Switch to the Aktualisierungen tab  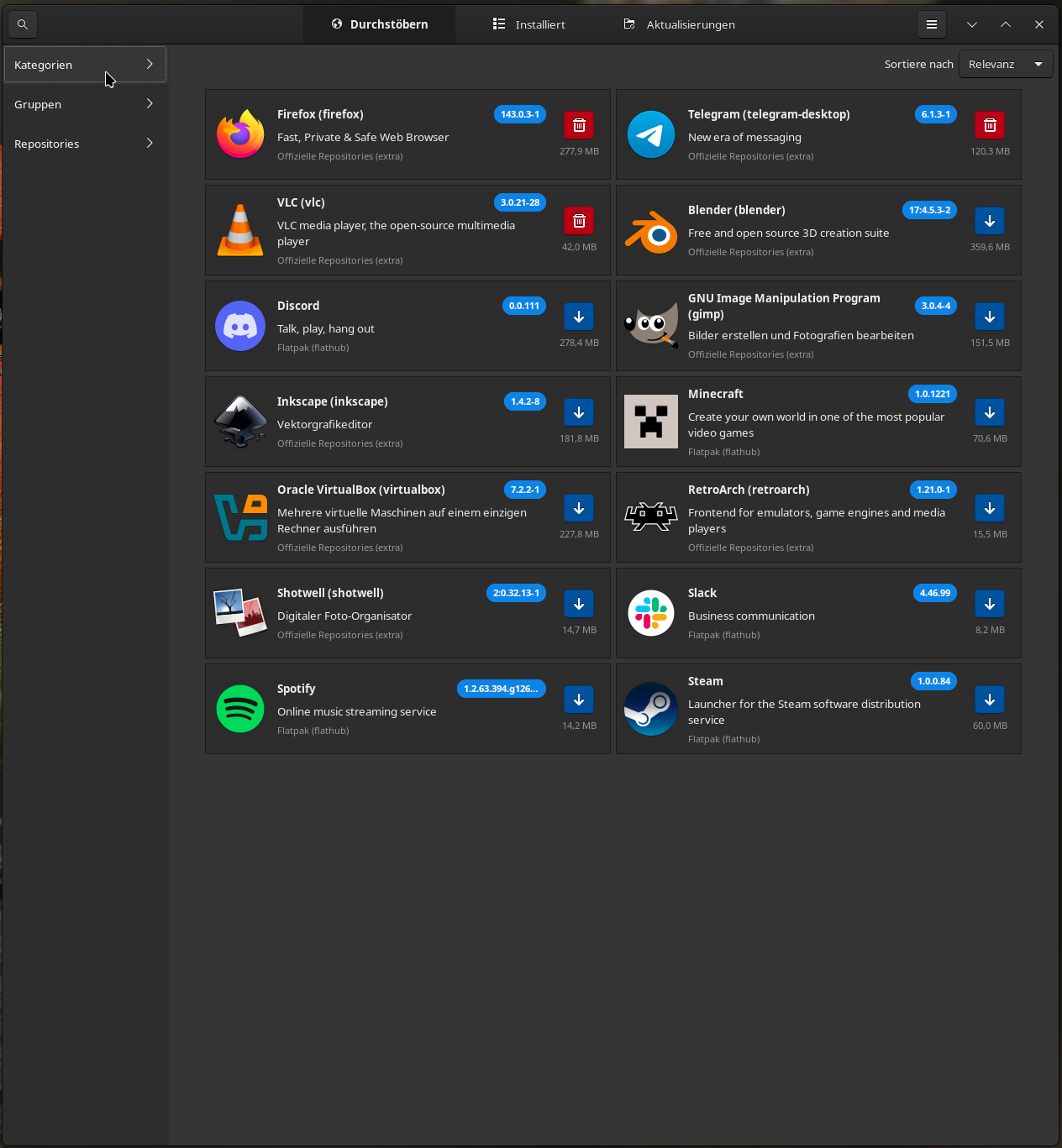[679, 24]
